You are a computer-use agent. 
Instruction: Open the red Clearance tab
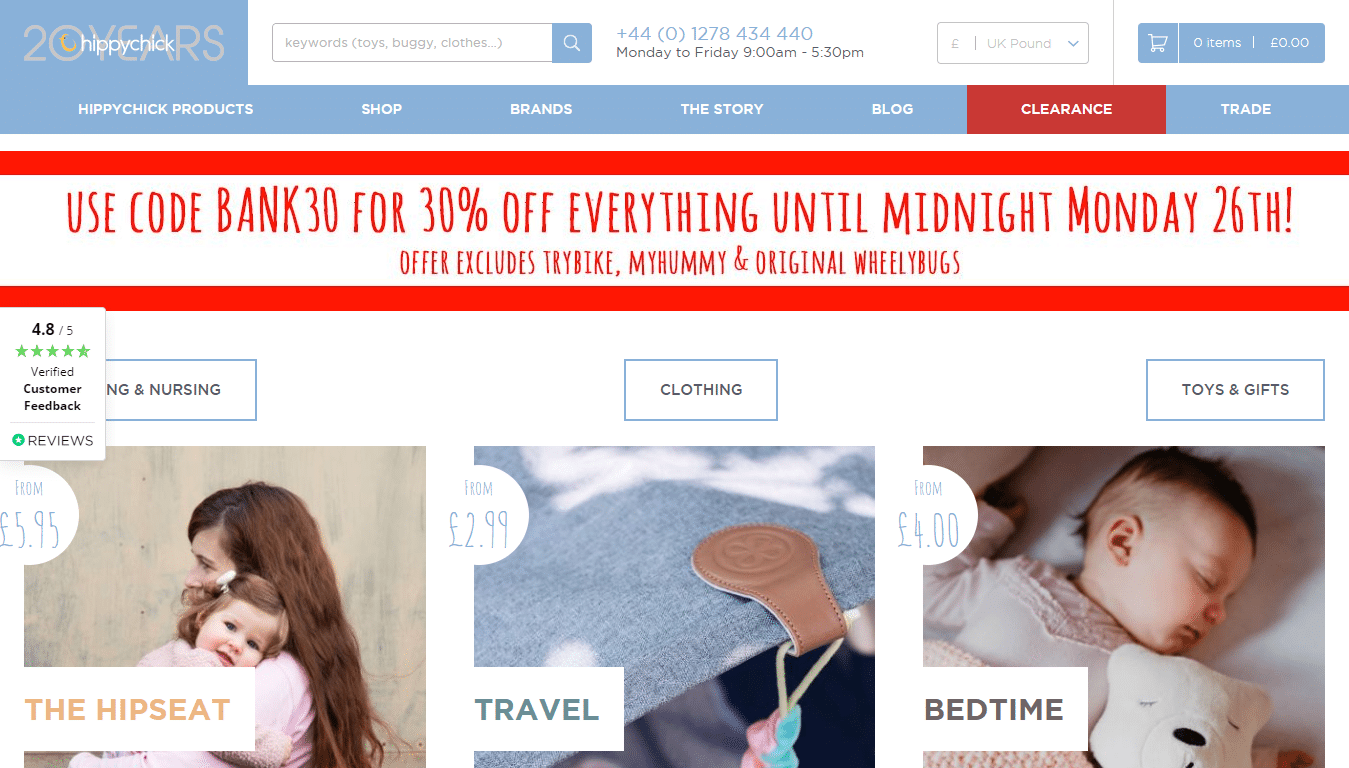click(x=1066, y=109)
